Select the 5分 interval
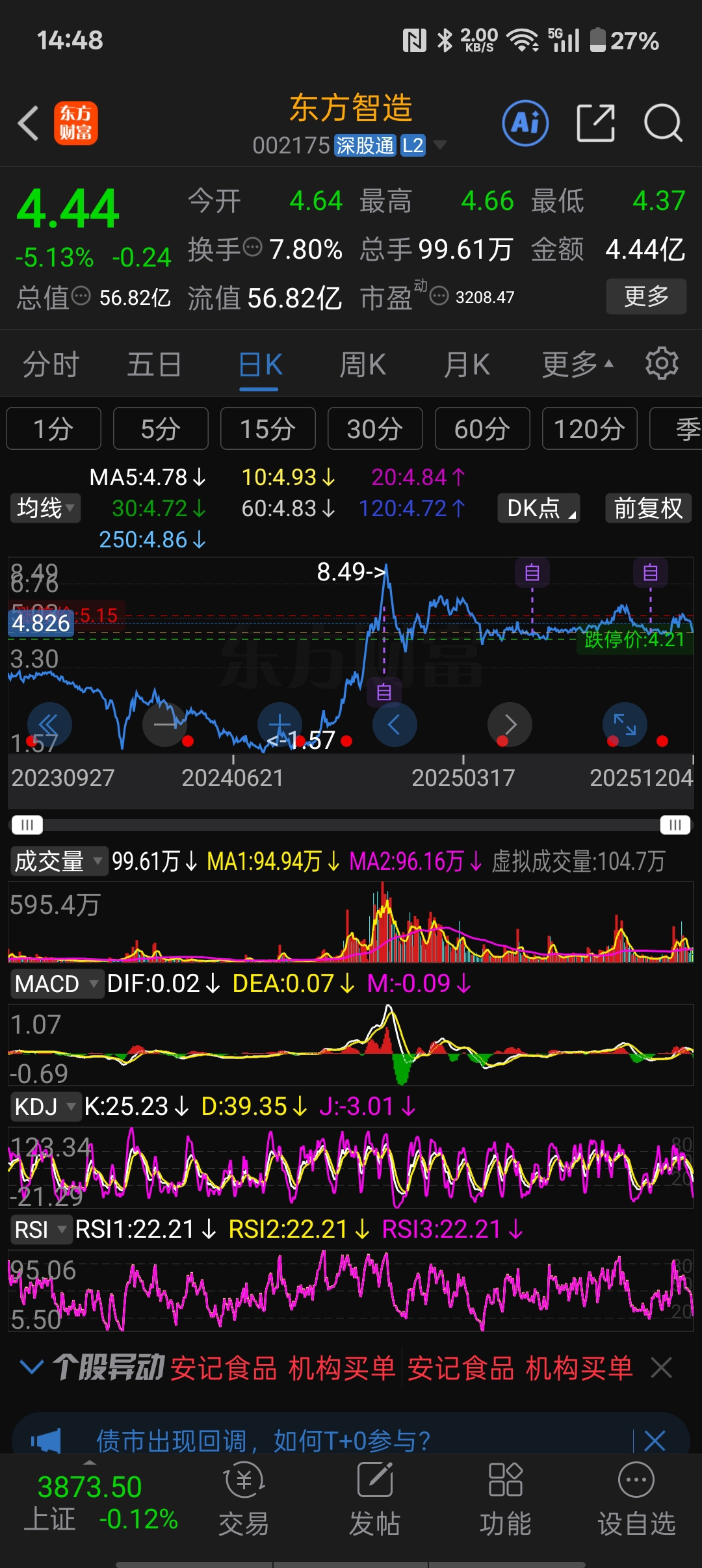 (x=161, y=428)
